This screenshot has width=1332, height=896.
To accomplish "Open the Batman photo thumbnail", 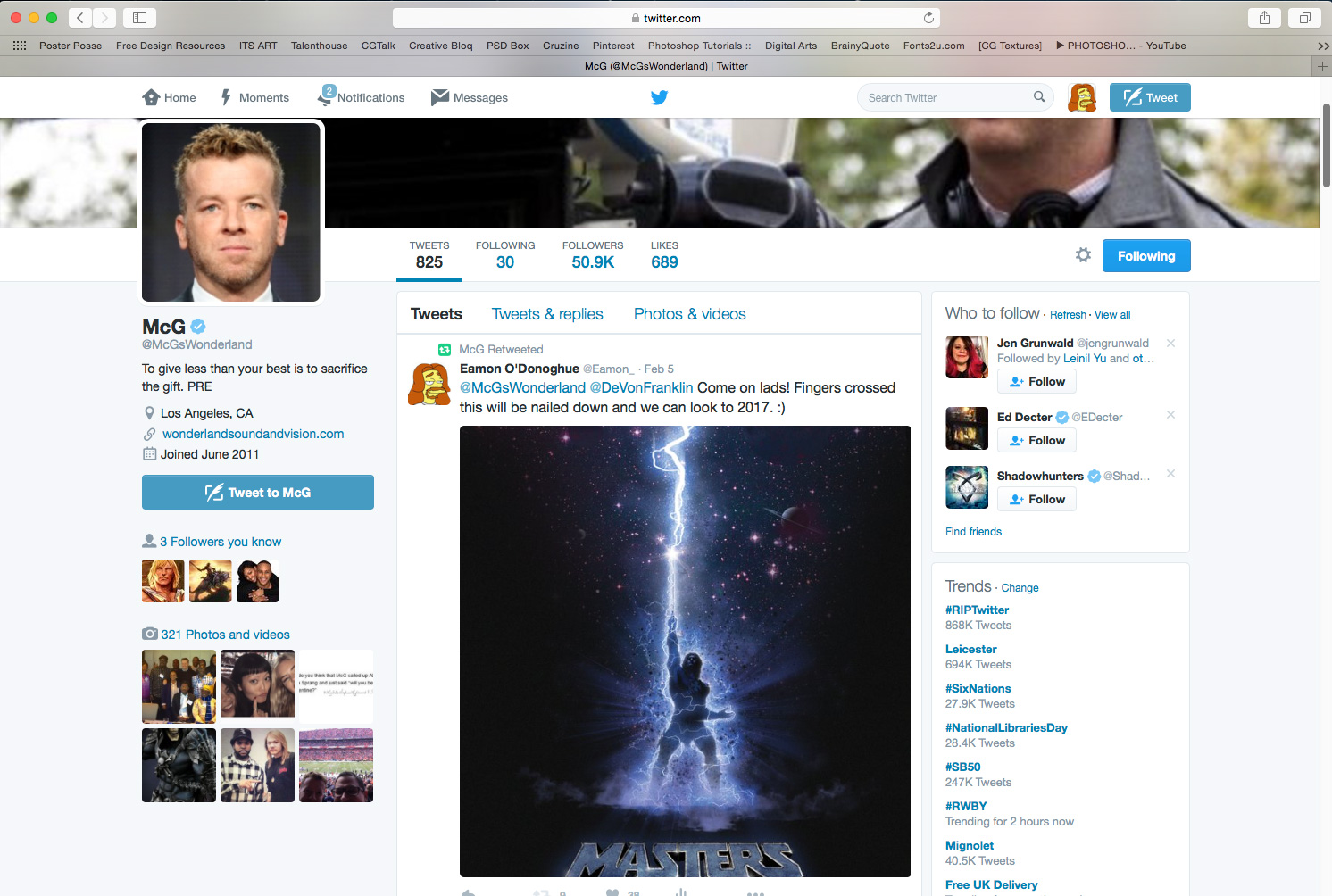I will 179,765.
